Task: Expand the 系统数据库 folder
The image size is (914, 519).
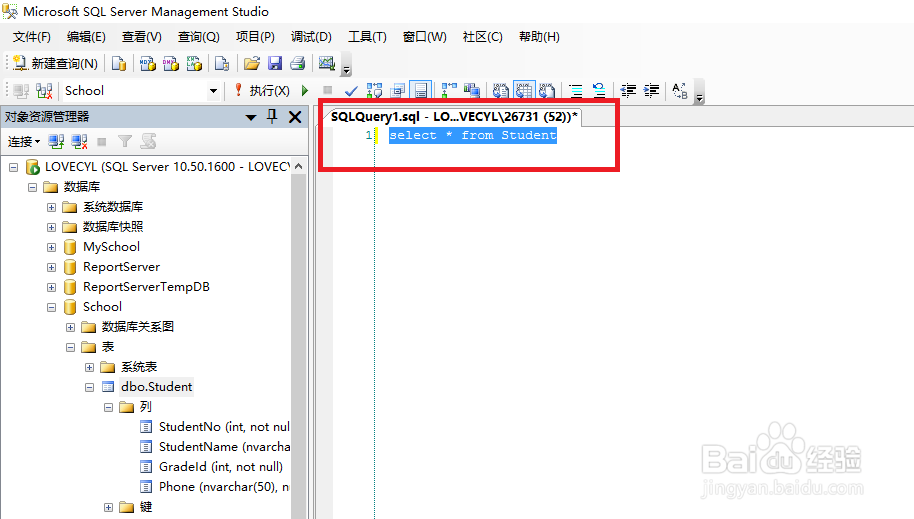Action: click(x=51, y=207)
